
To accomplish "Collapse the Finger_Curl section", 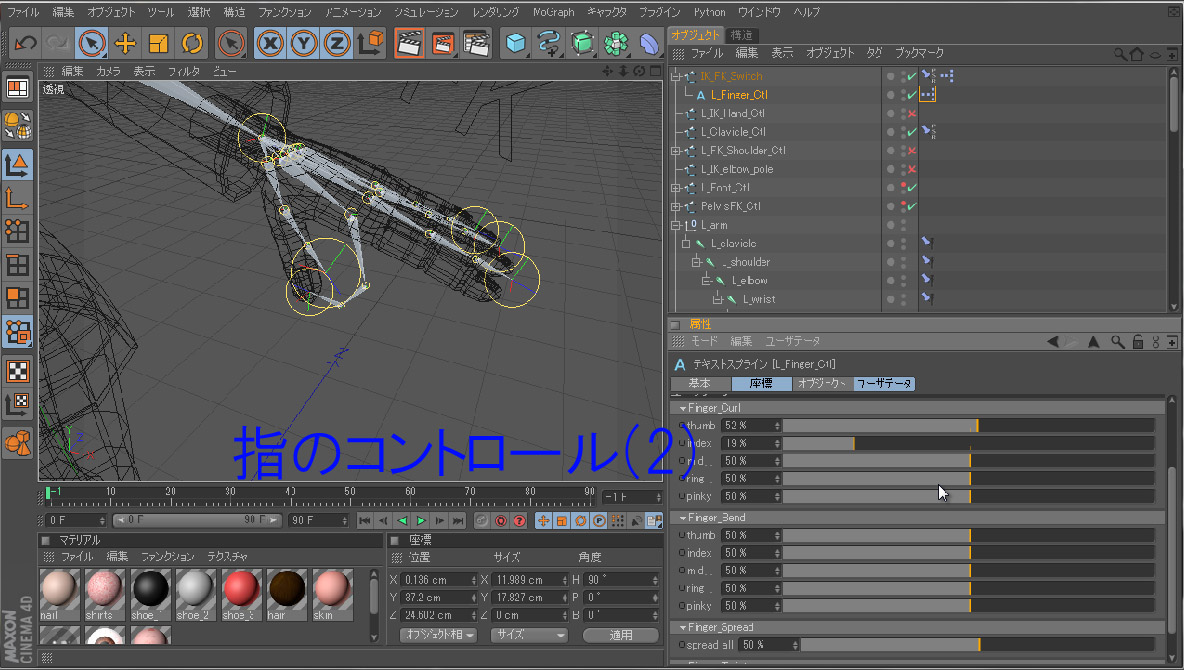I will click(x=684, y=408).
